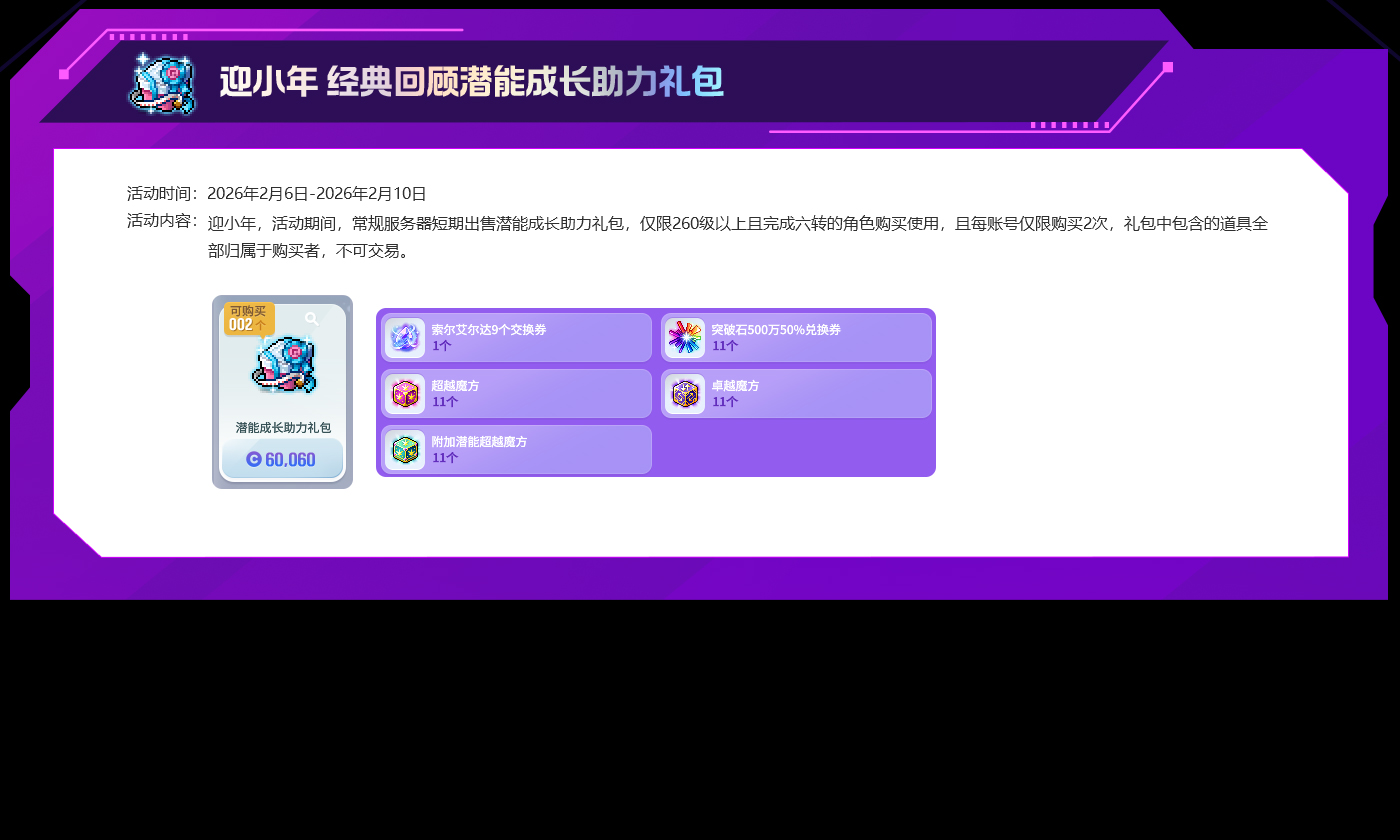Screen dimensions: 1400x840
Task: Click the banner title 迎小年 经典回顾潜能成长助力礼包
Action: 470,82
